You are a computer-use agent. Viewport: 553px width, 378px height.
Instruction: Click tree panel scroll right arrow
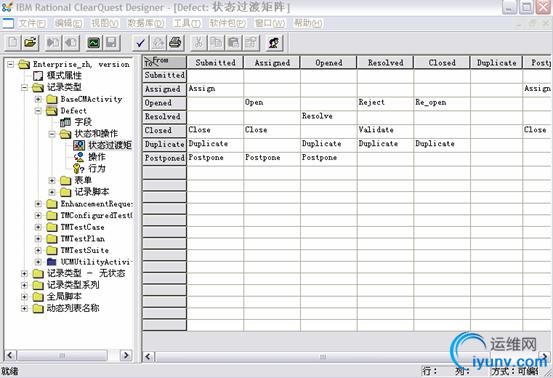click(x=126, y=355)
